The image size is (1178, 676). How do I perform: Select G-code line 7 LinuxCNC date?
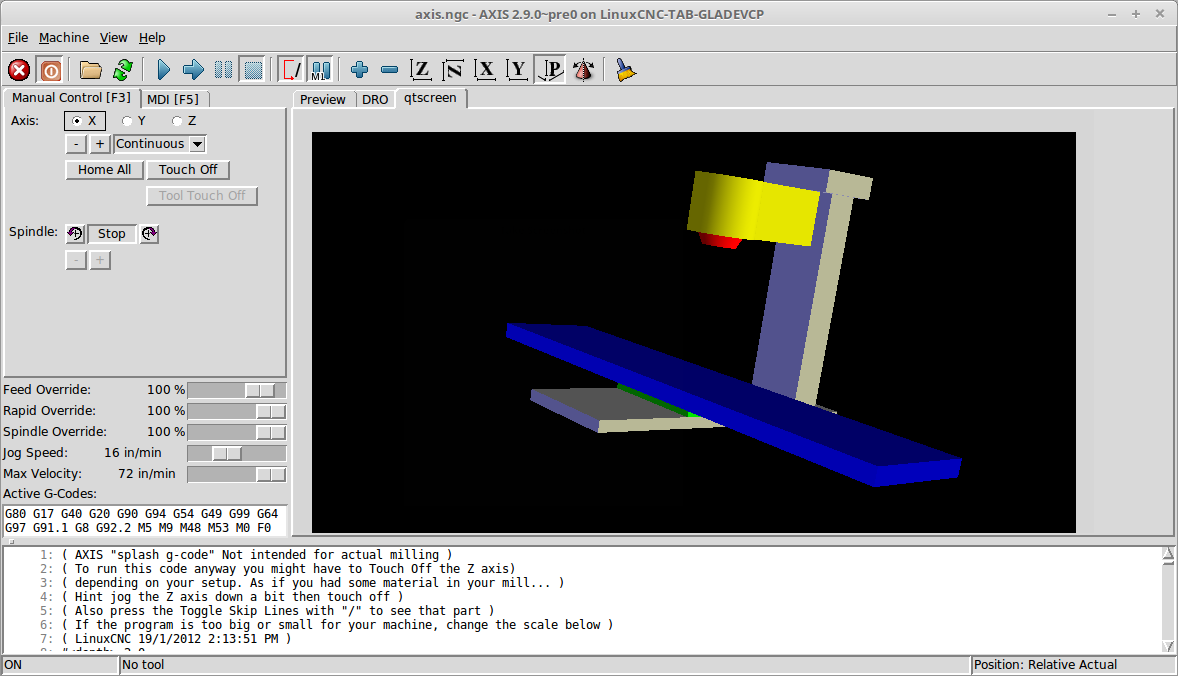(177, 638)
